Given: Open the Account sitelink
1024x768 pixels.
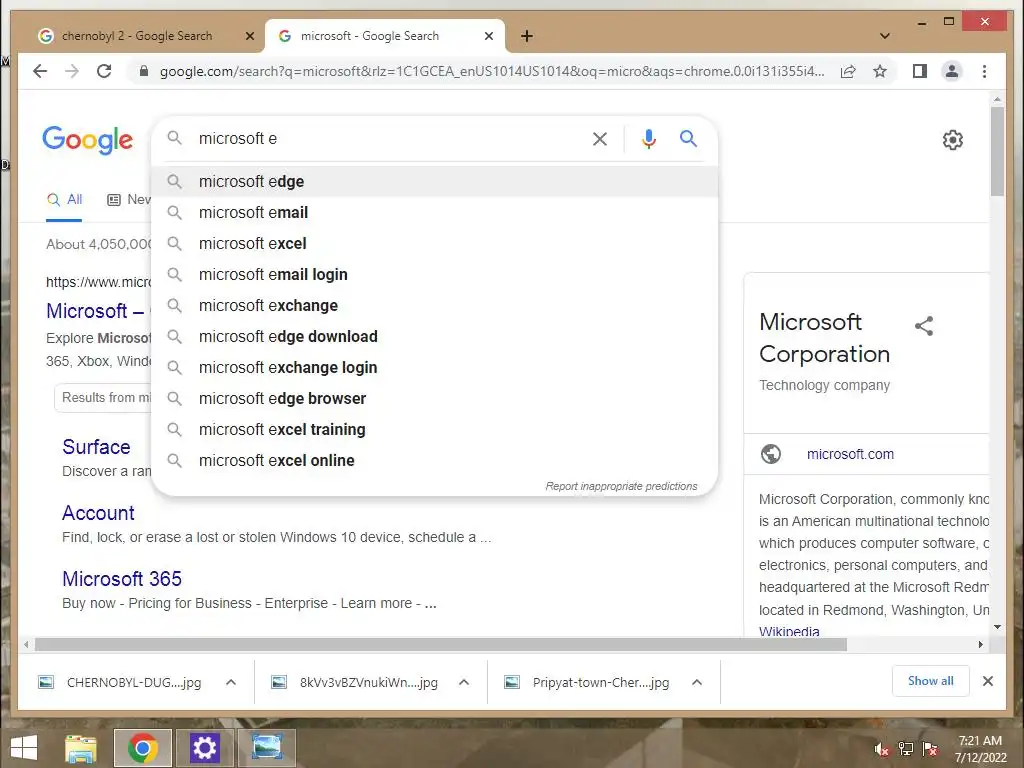Looking at the screenshot, I should [98, 513].
